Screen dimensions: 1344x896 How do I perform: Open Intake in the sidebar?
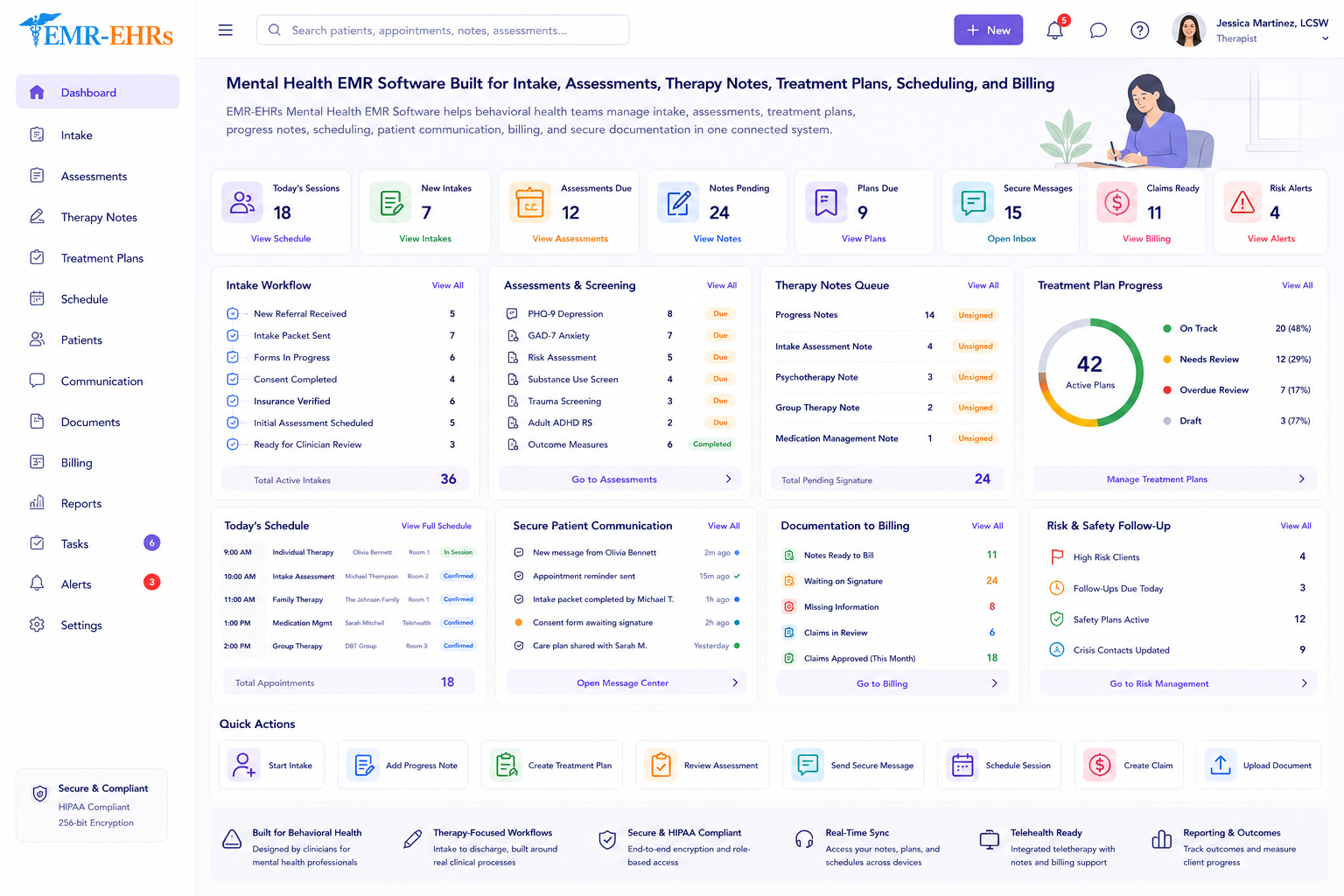click(x=98, y=135)
